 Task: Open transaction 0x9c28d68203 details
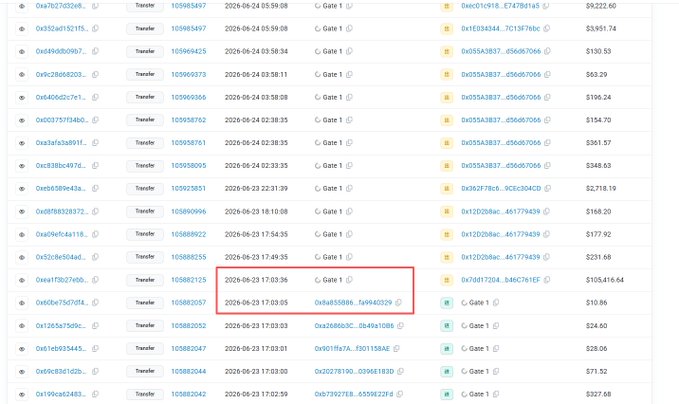[61, 74]
